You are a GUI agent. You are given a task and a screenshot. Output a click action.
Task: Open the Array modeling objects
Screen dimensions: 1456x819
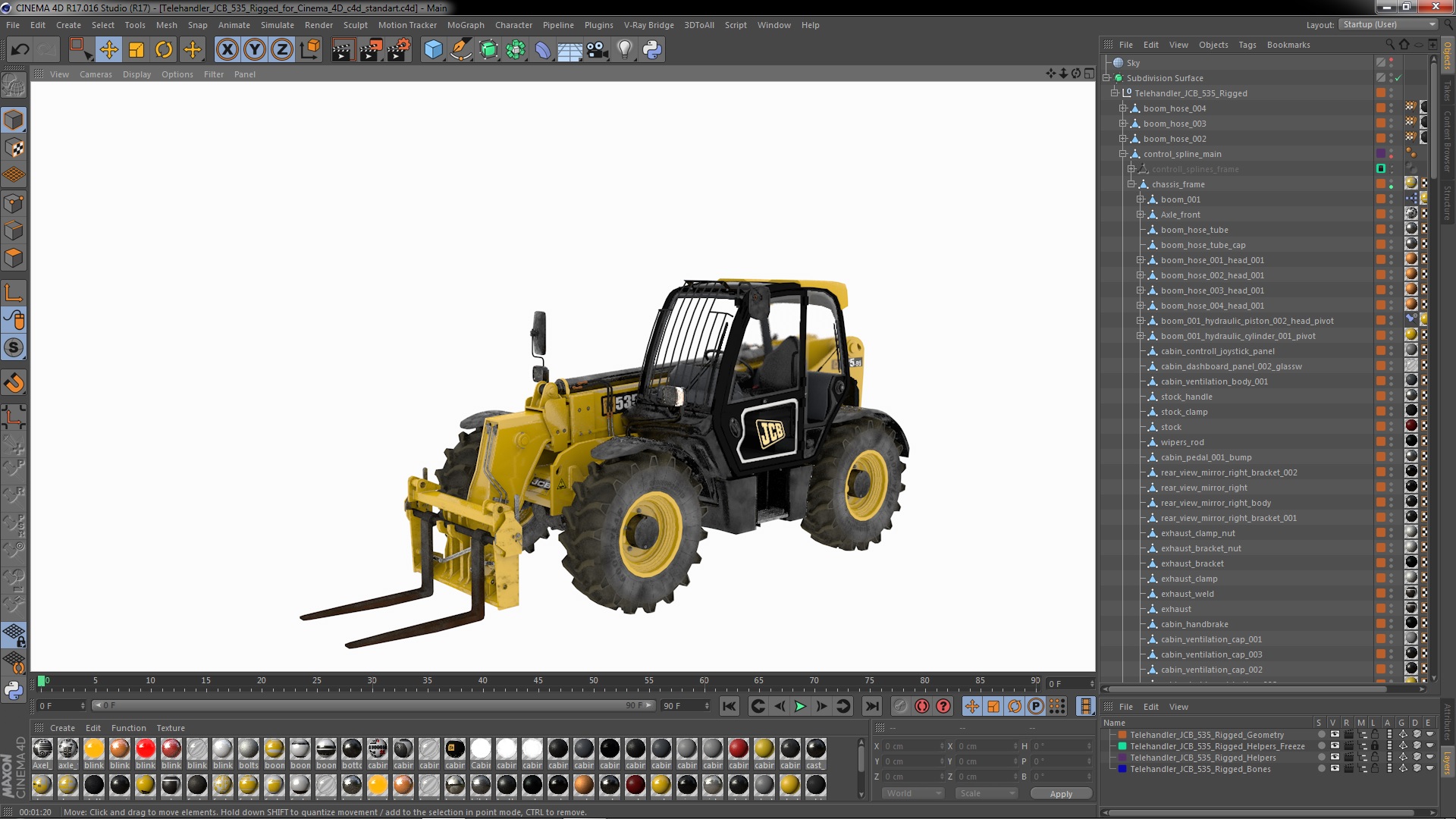point(516,50)
